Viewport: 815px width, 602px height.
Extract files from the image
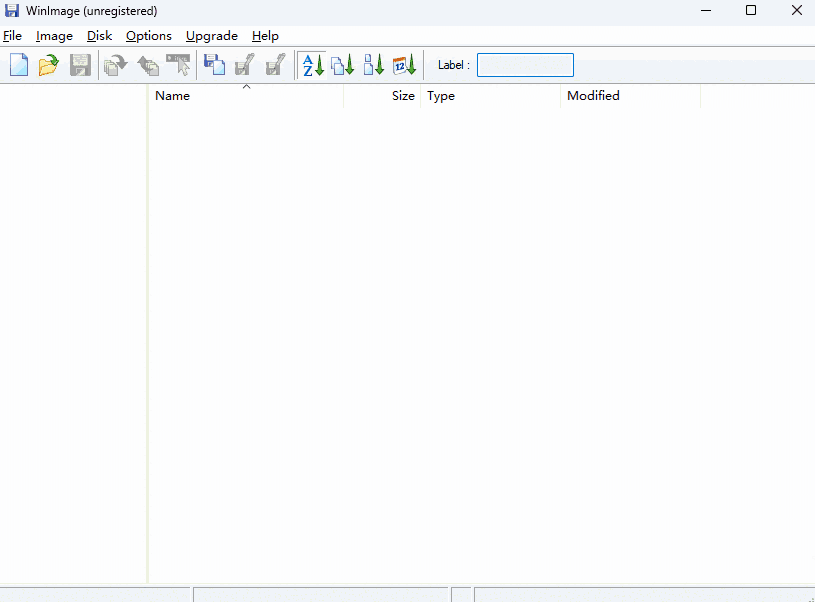114,64
